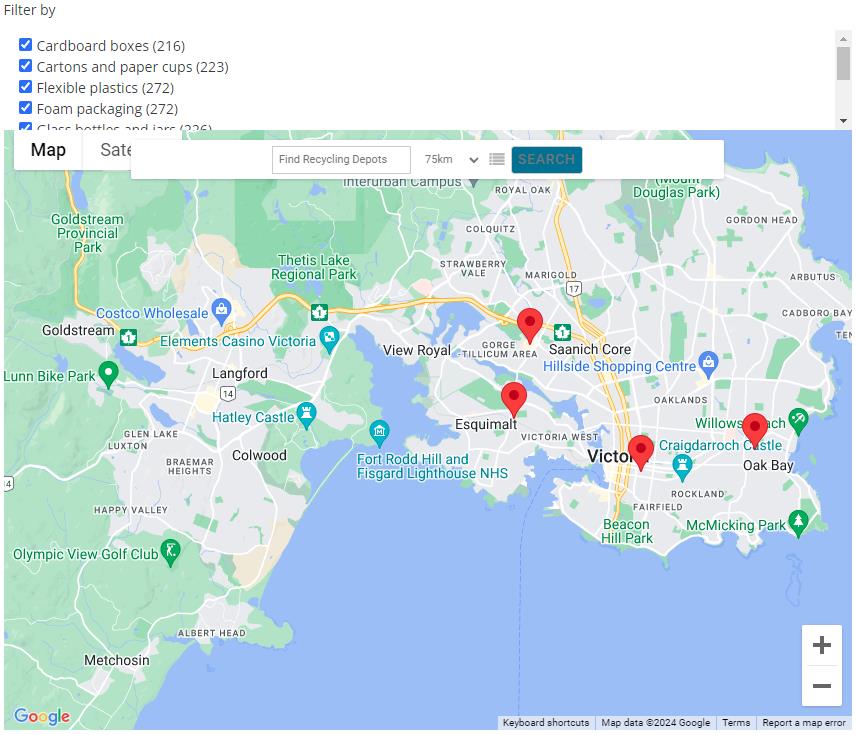Click the Fort Rodd Hill museum marker
856x735 pixels.
(379, 434)
